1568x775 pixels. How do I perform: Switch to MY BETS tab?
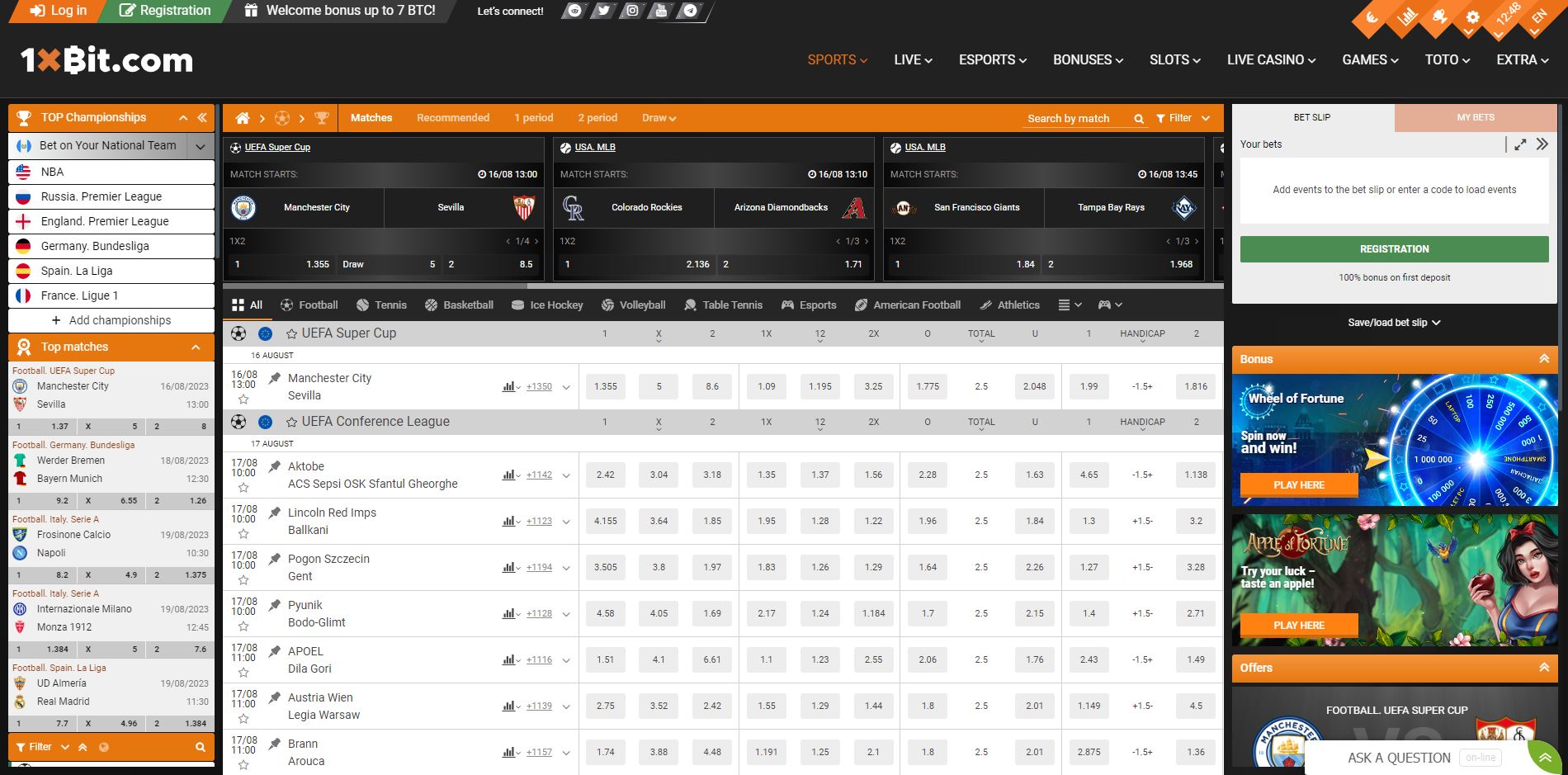(1476, 117)
